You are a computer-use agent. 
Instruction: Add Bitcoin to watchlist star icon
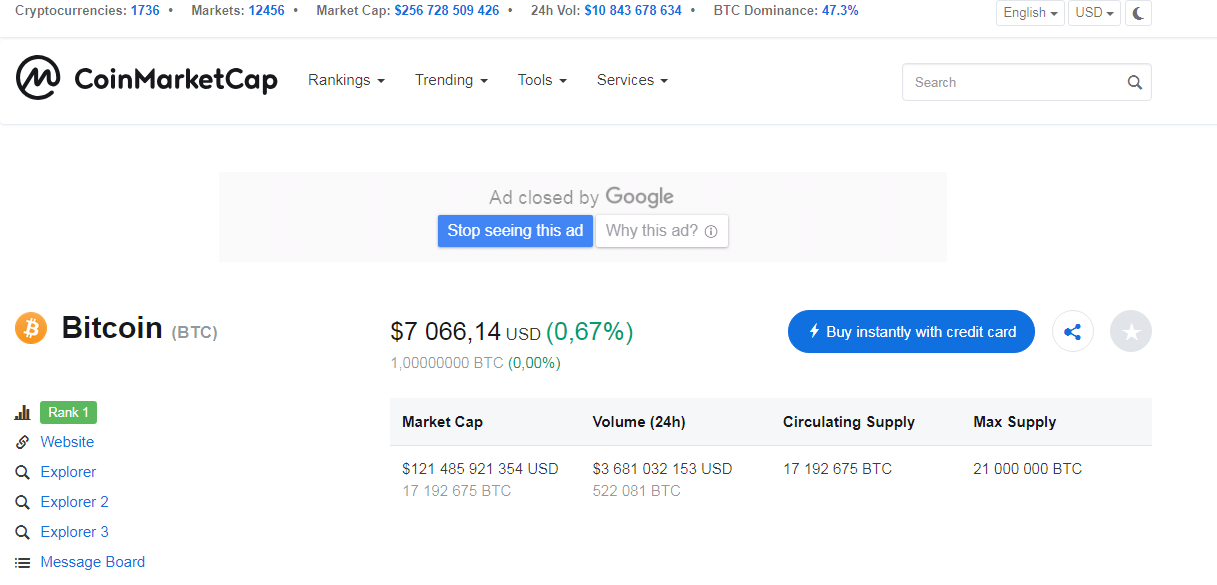(1131, 331)
